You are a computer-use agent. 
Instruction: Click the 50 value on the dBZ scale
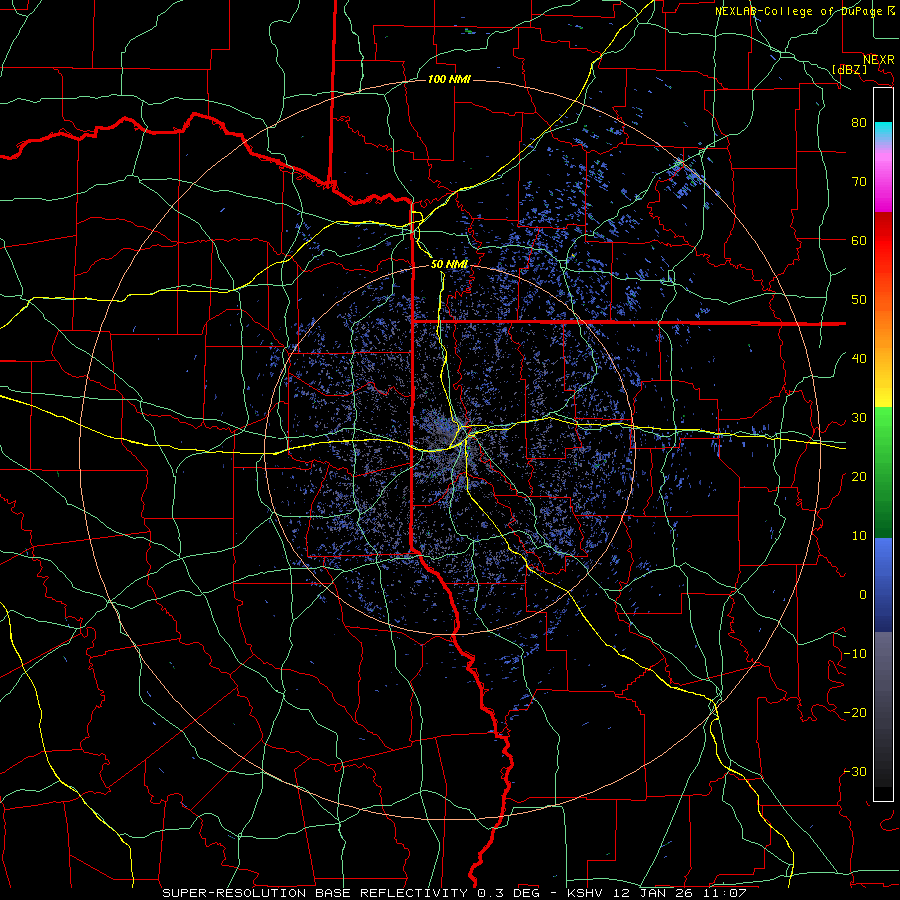tap(859, 300)
